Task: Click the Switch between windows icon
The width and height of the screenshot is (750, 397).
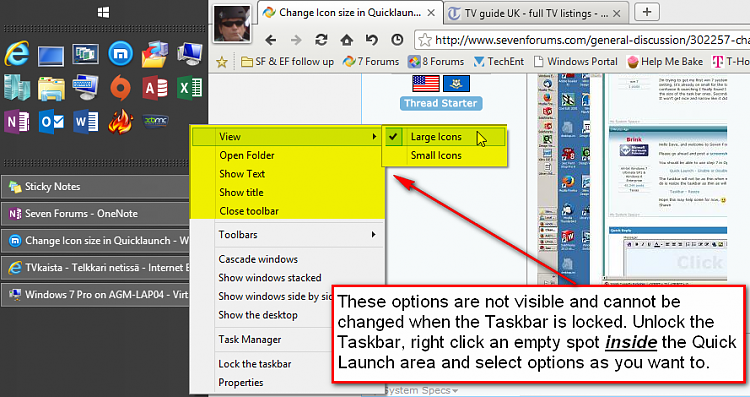Action: click(x=86, y=54)
